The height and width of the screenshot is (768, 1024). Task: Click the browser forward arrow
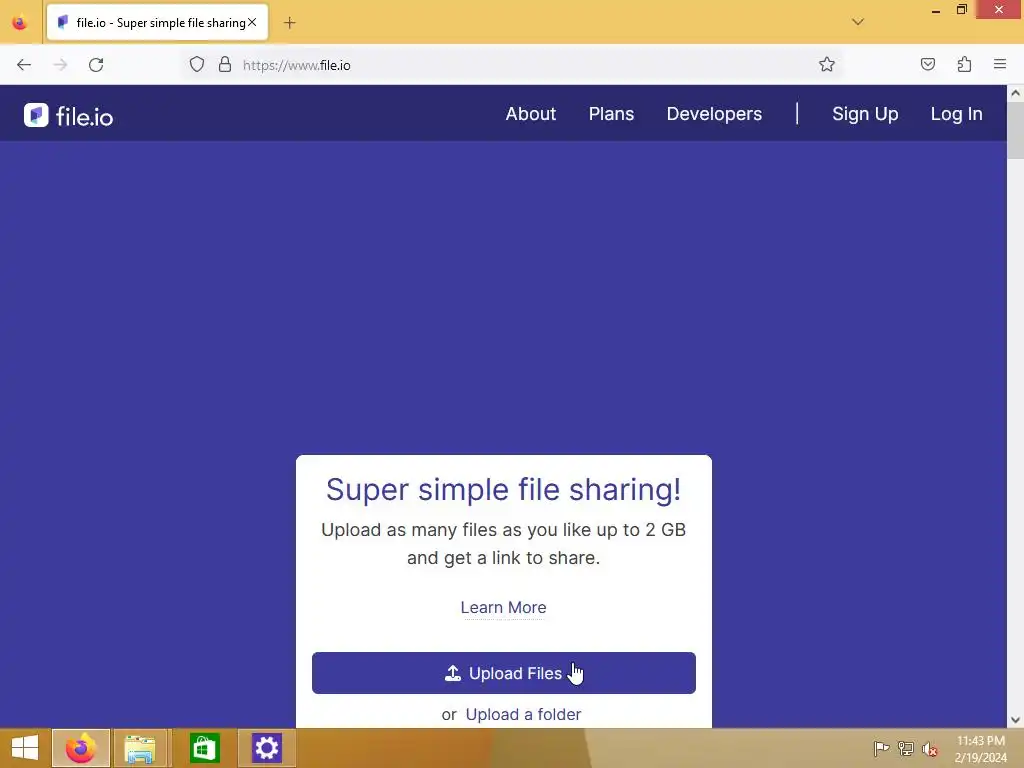pyautogui.click(x=60, y=65)
